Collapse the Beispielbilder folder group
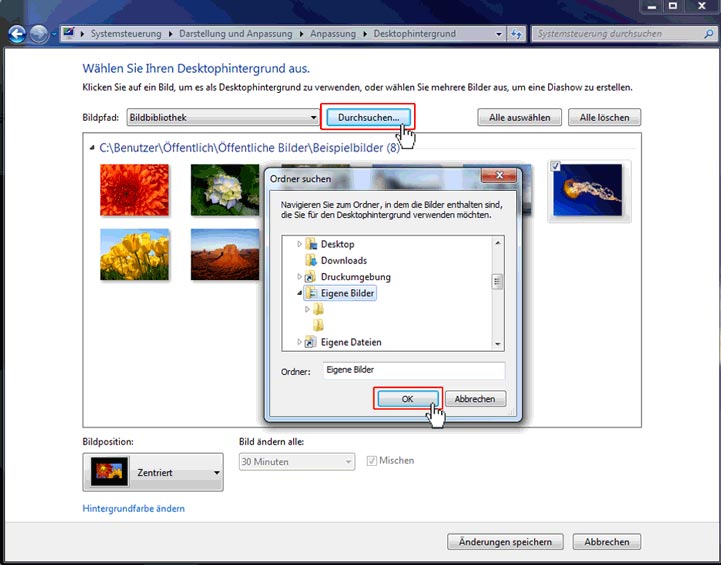721x565 pixels. click(x=92, y=148)
